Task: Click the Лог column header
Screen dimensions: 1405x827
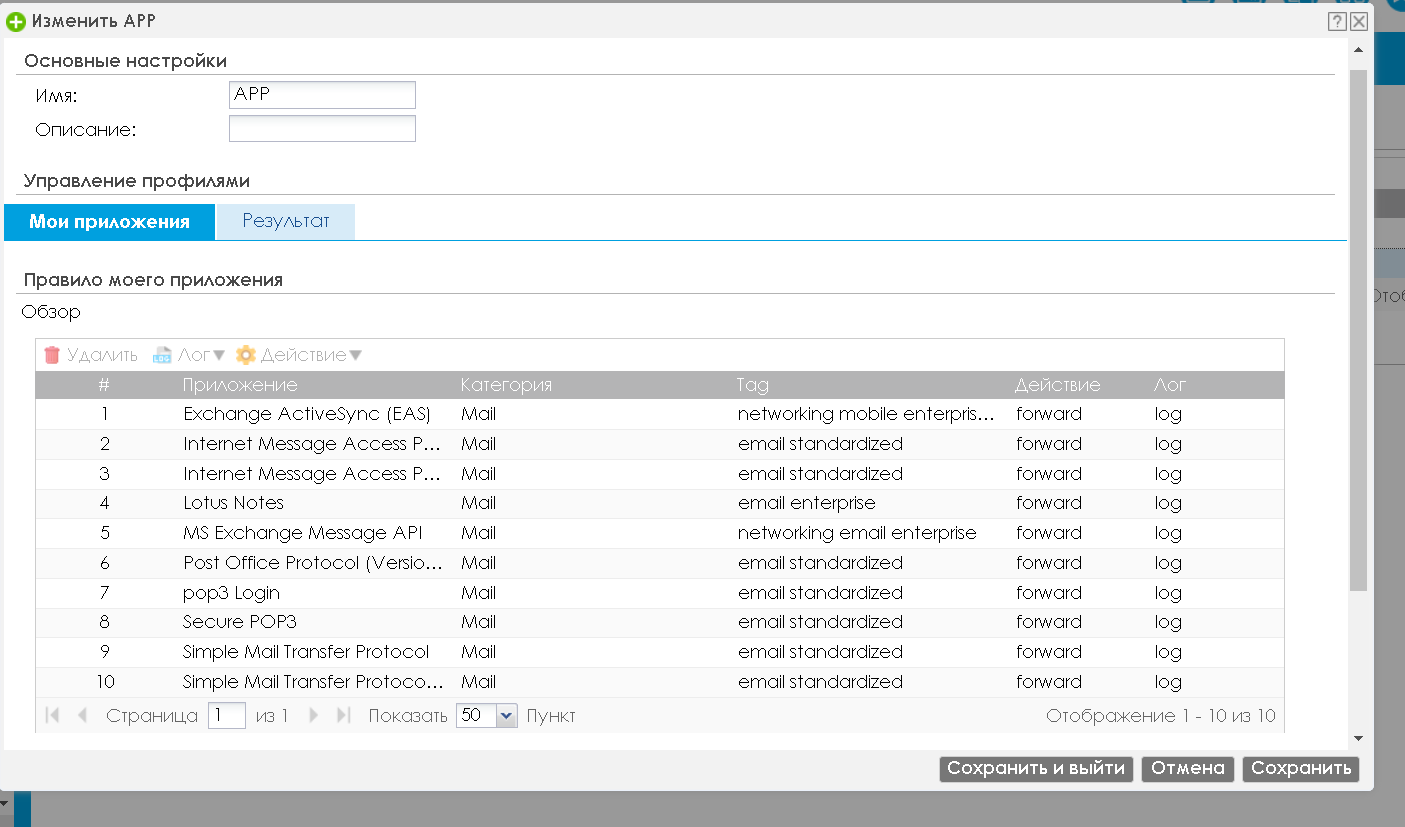Action: 1170,385
